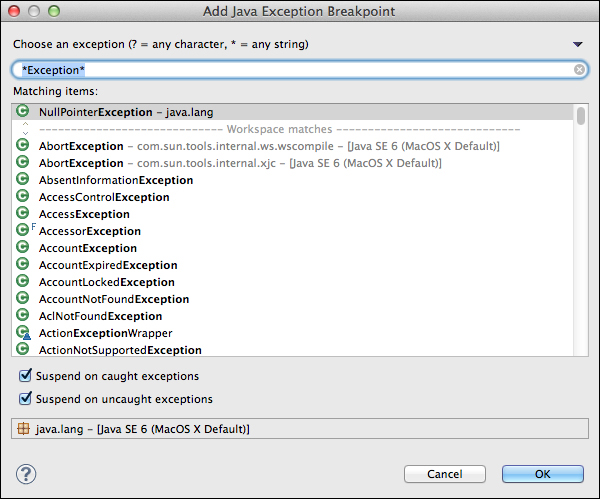Click the AclNotFoundException class icon
Viewport: 600px width, 499px height.
tap(23, 316)
